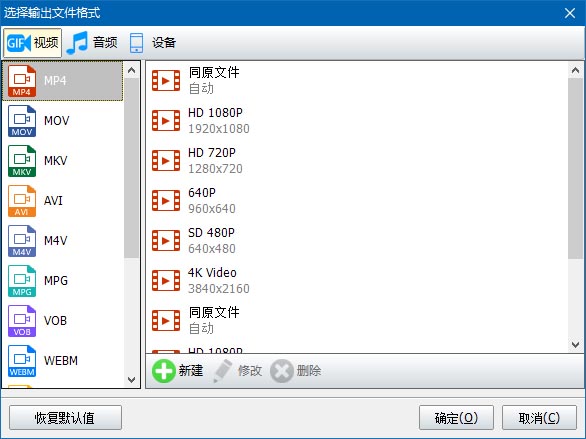Open the 设备 tab
This screenshot has width=586, height=439.
[152, 43]
